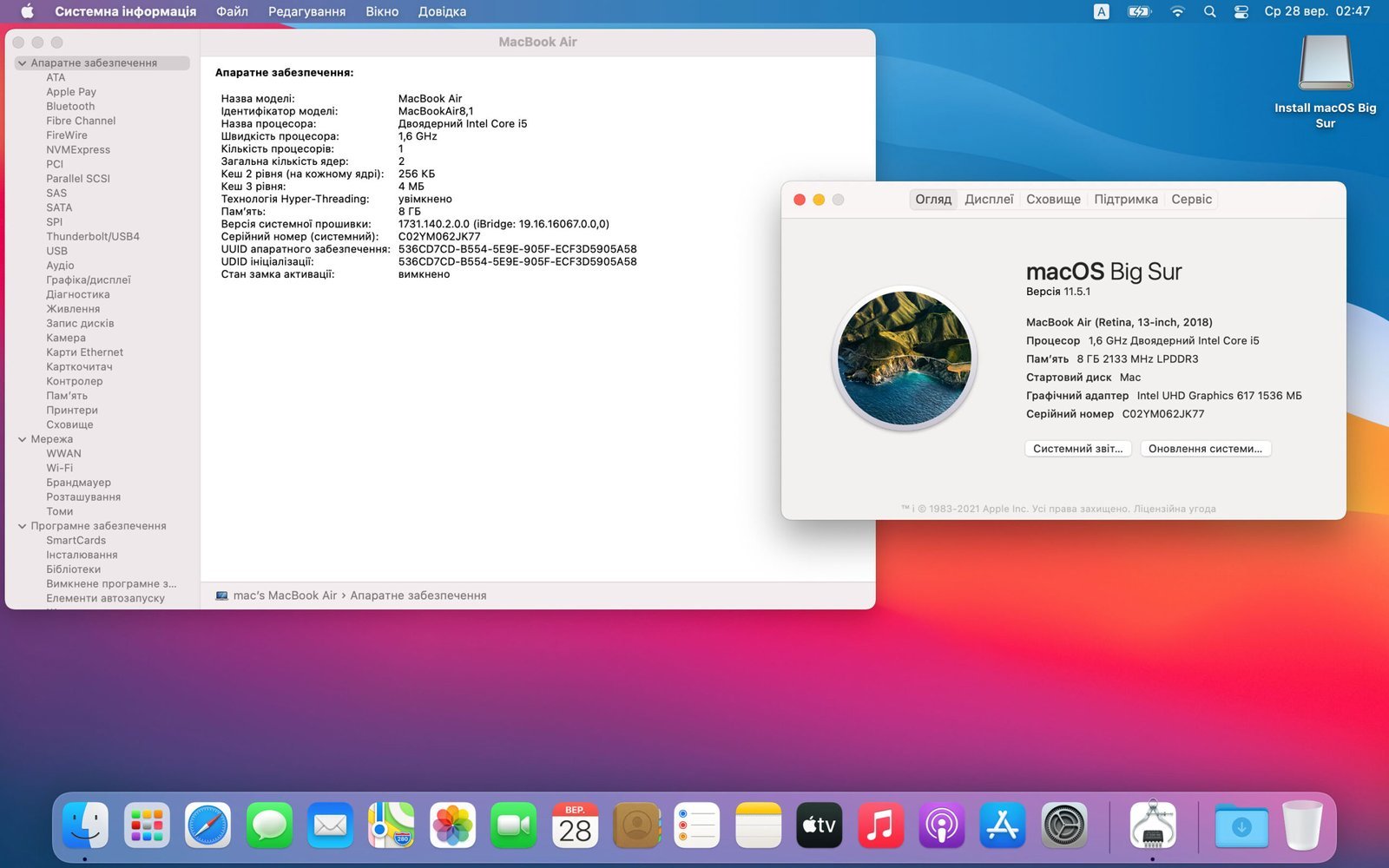Open Spotlight search in menu bar
Image resolution: width=1389 pixels, height=868 pixels.
pyautogui.click(x=1209, y=11)
